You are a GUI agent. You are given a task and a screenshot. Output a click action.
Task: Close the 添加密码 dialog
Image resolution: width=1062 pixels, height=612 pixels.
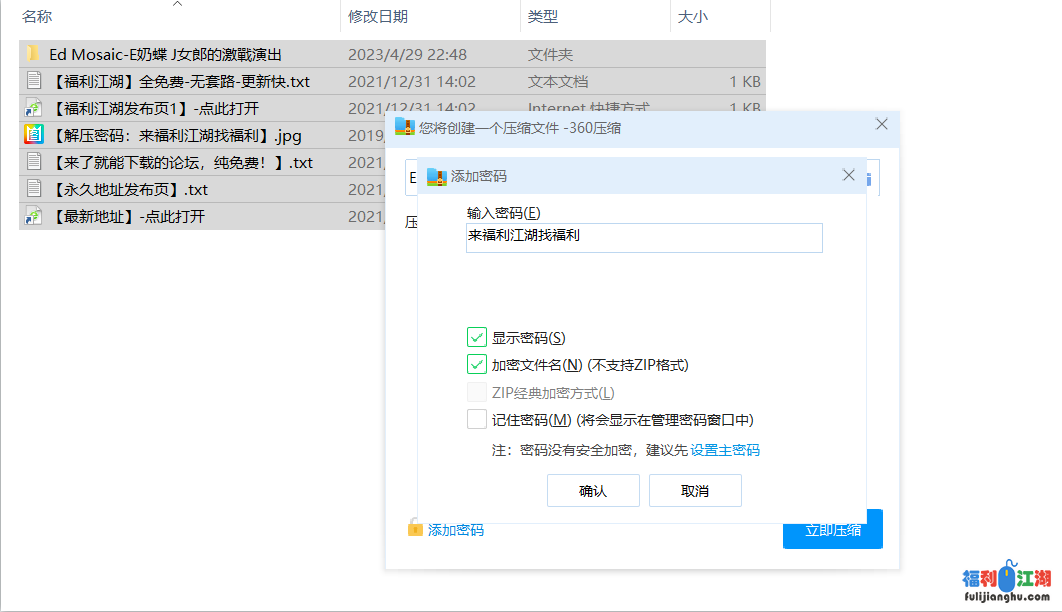(848, 175)
